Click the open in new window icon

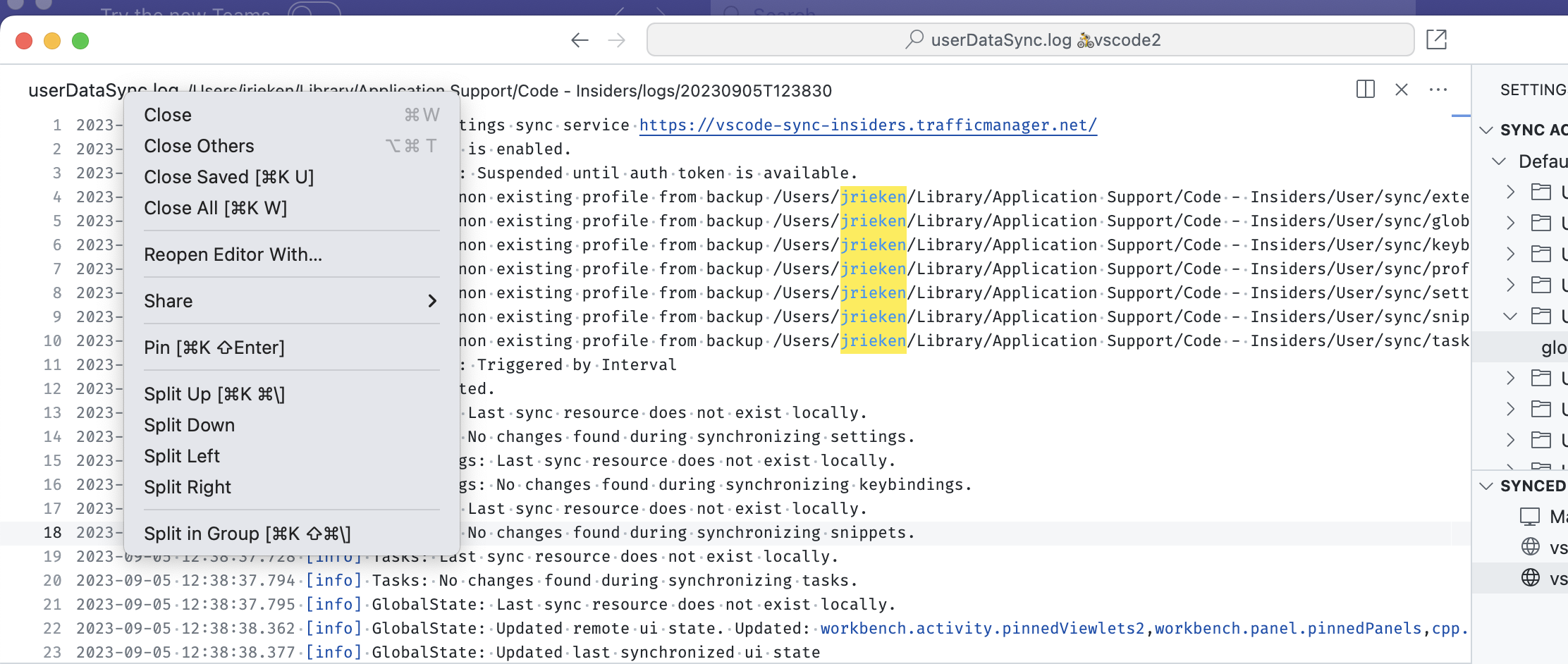(1436, 39)
